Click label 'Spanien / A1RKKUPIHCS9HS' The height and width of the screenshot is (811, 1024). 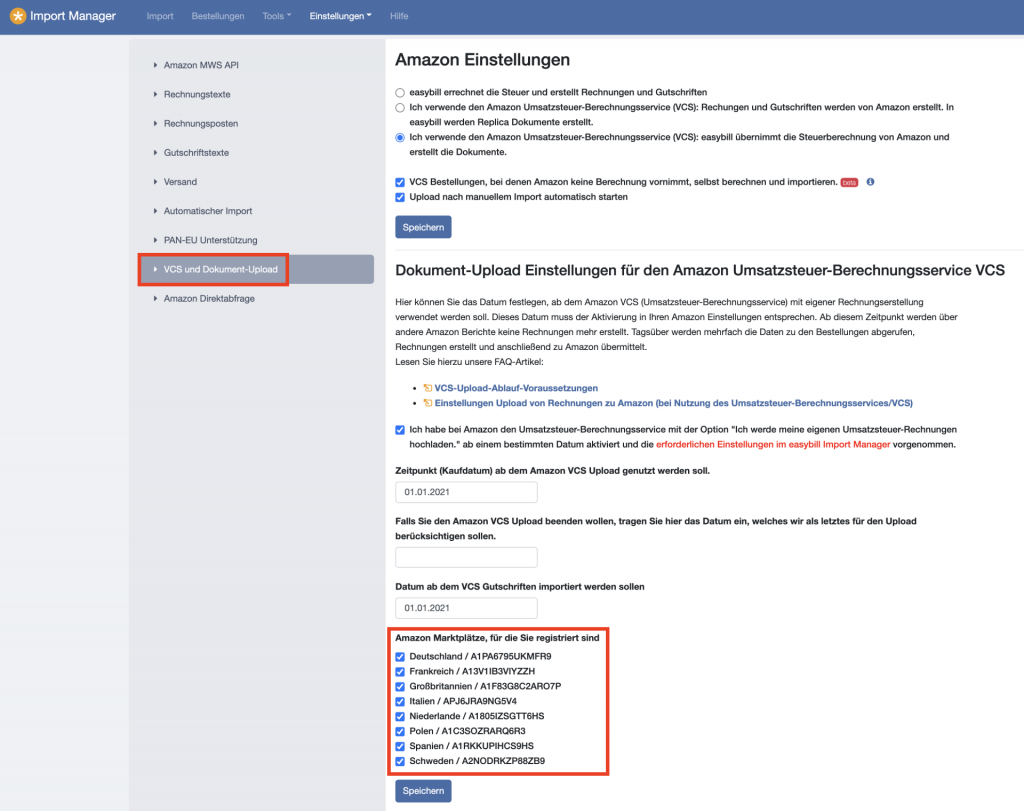click(x=472, y=746)
